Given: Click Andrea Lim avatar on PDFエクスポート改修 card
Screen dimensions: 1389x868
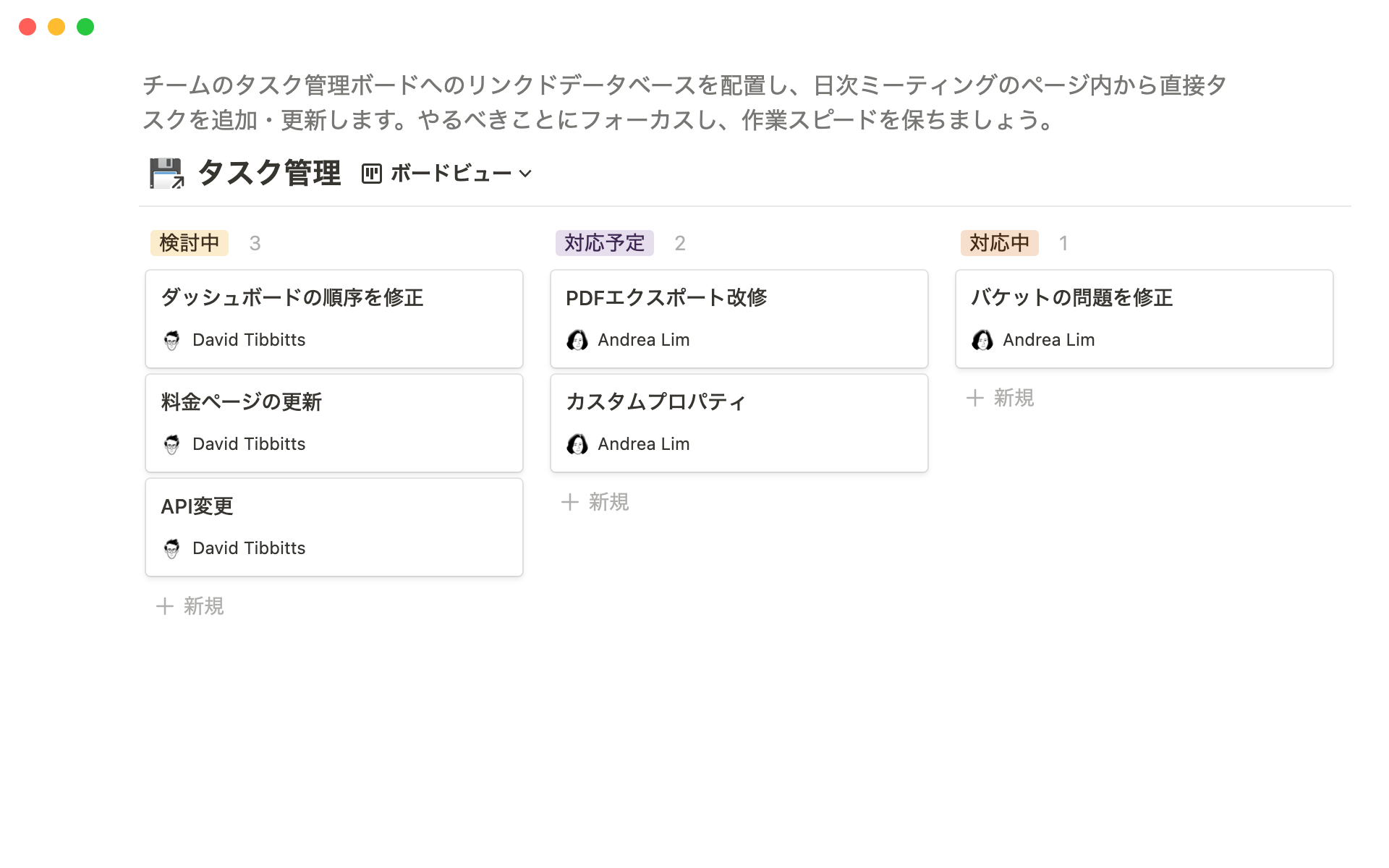Looking at the screenshot, I should 577,340.
